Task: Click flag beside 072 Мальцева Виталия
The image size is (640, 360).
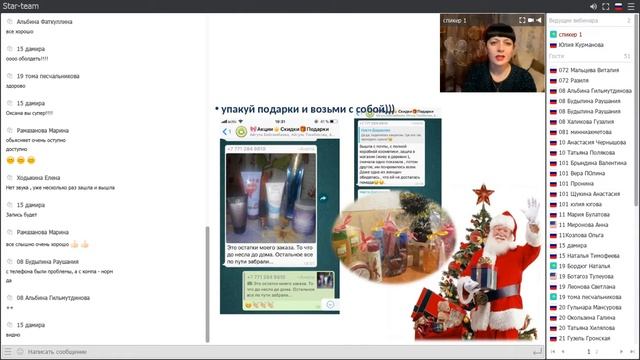Action: [553, 70]
